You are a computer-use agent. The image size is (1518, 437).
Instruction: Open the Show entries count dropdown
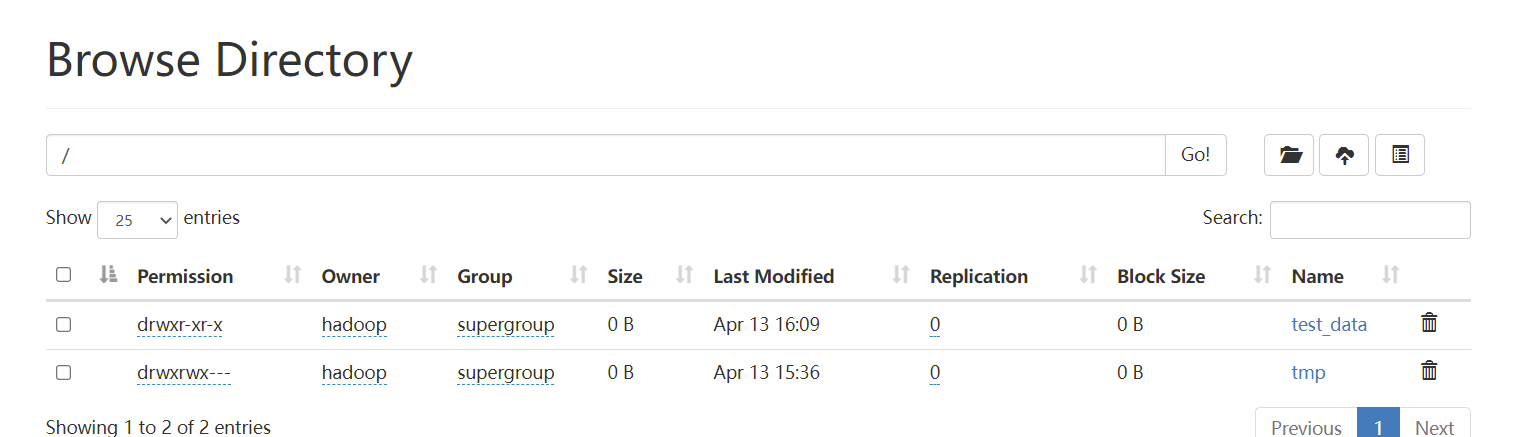coord(137,220)
